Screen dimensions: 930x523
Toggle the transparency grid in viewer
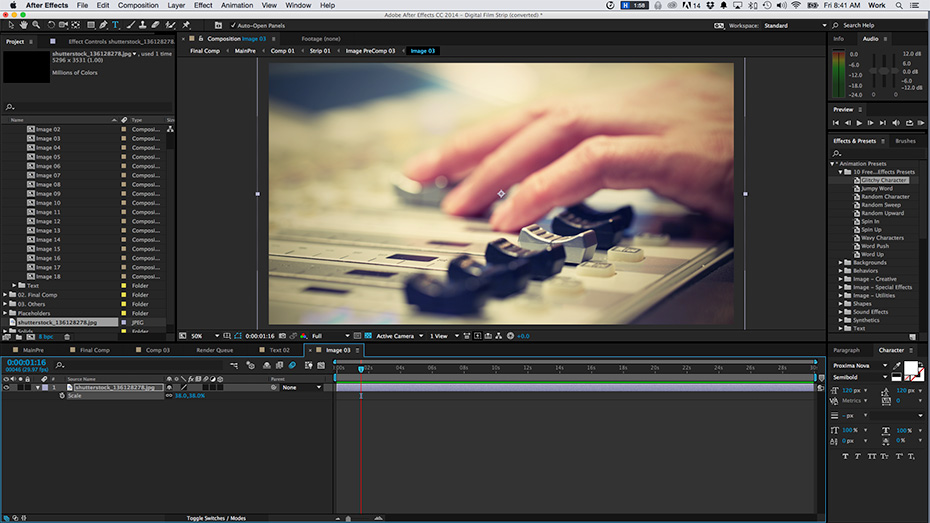click(368, 336)
